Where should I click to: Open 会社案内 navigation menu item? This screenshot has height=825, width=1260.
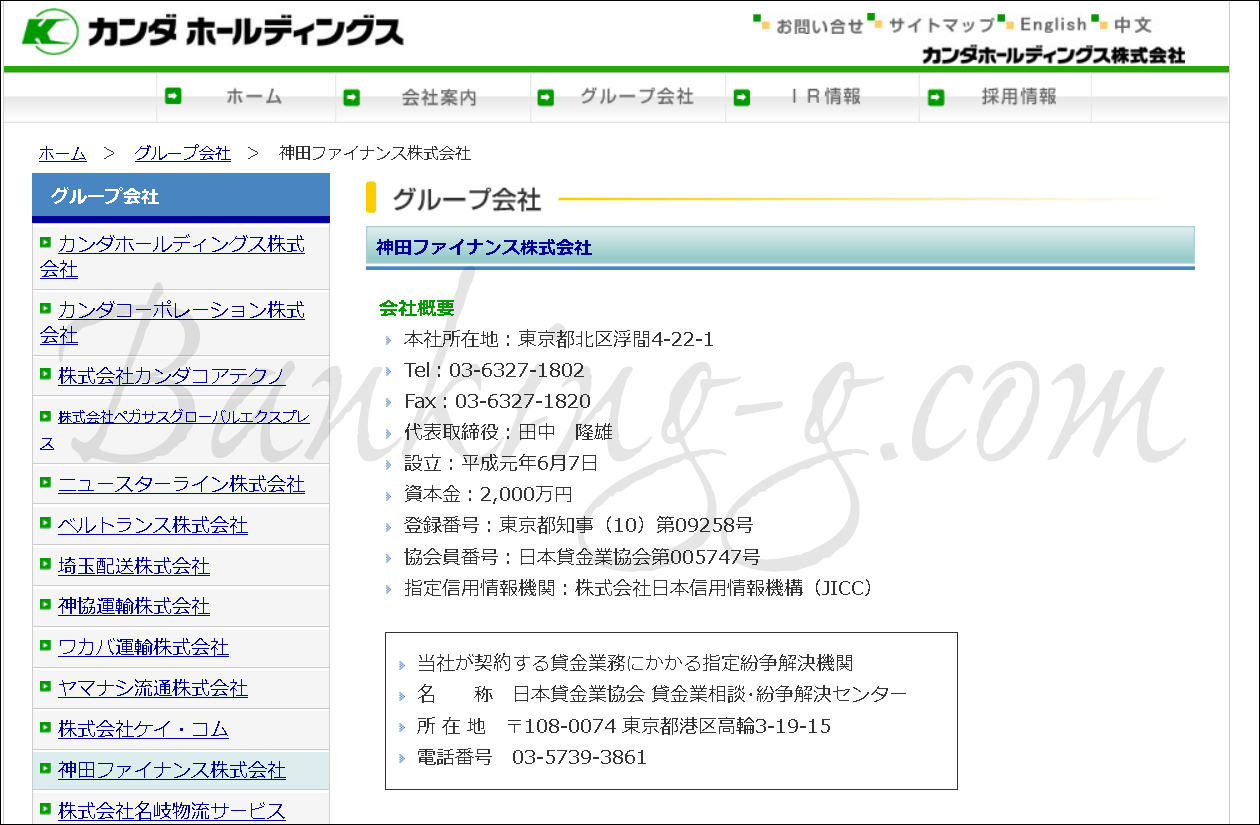439,98
